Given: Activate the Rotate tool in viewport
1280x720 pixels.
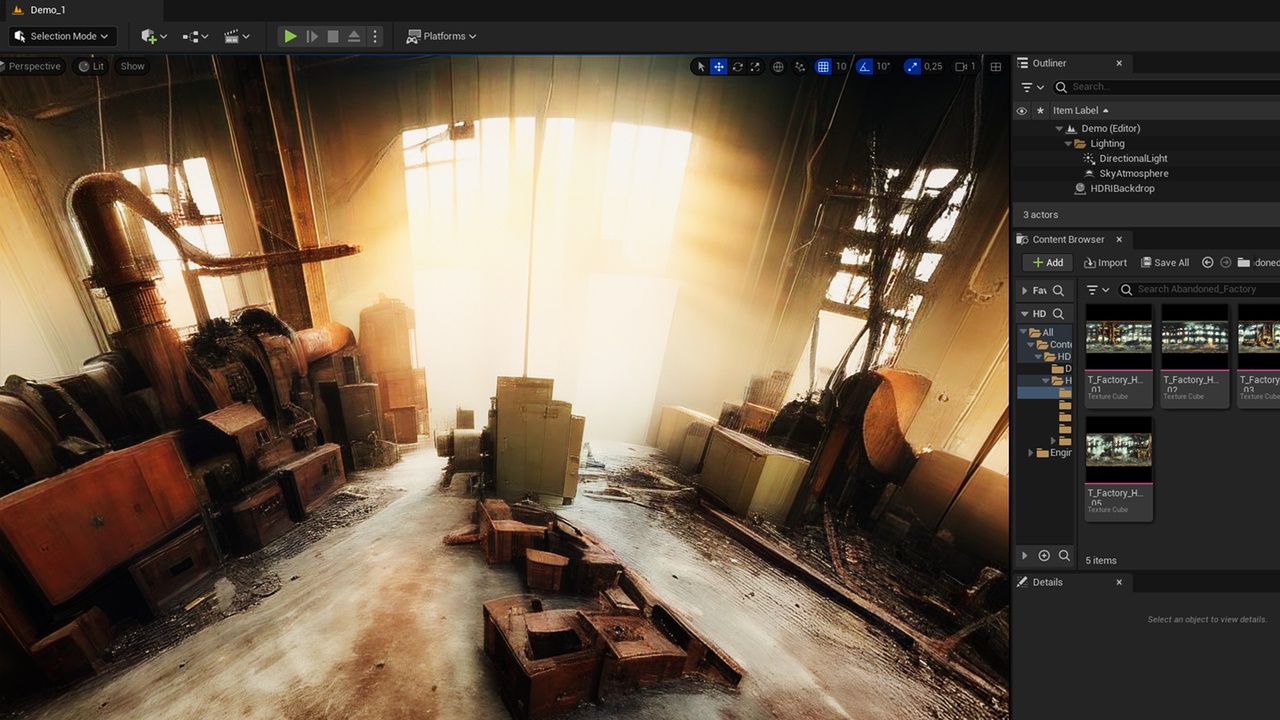Looking at the screenshot, I should point(737,67).
